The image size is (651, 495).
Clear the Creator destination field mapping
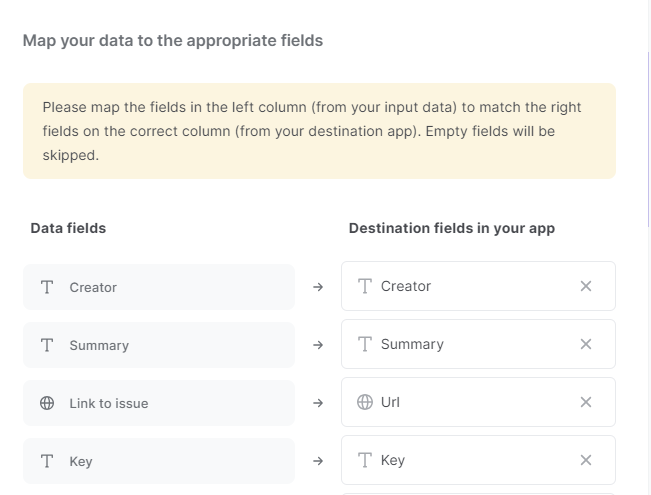pos(585,286)
